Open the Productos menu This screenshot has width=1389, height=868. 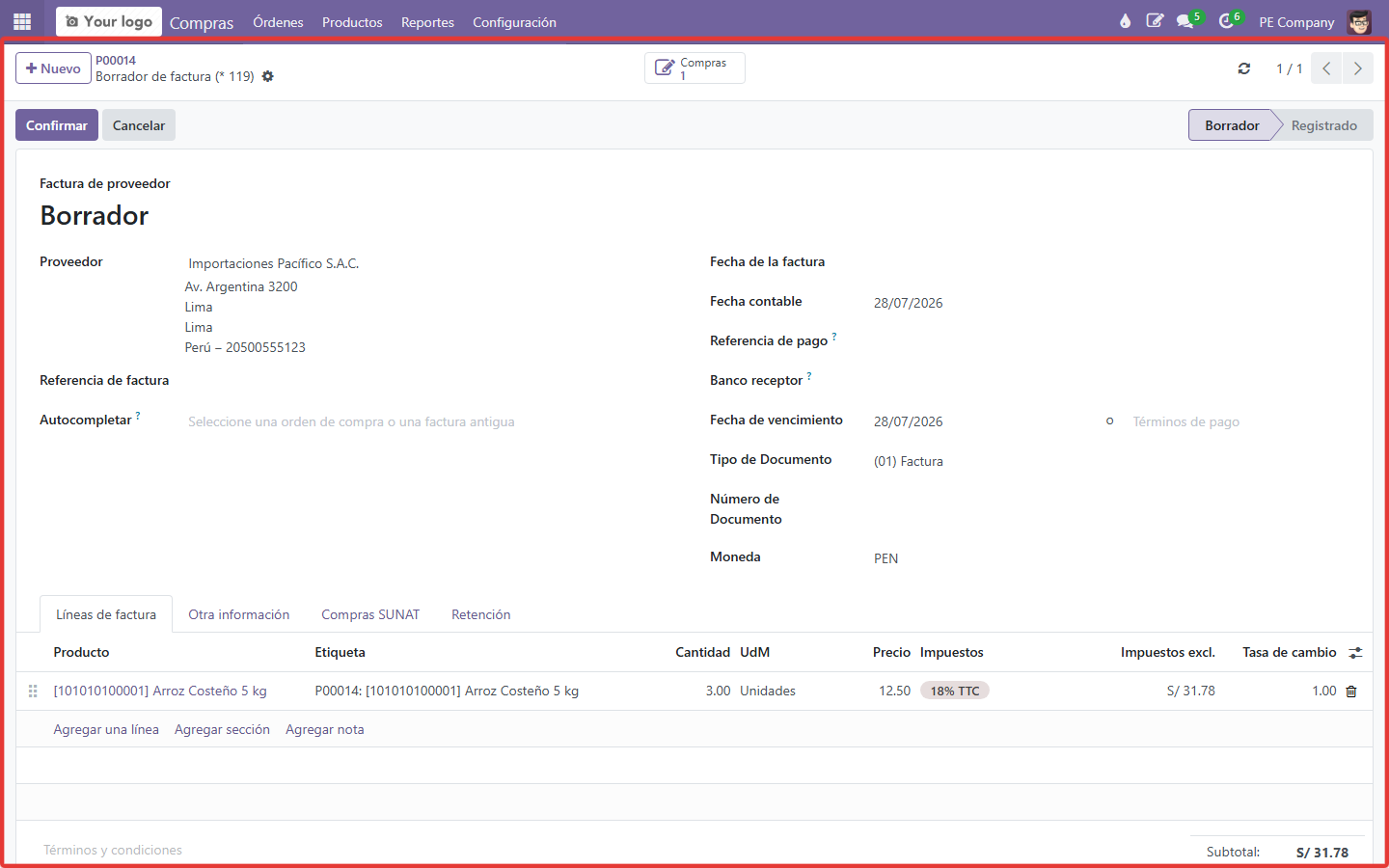tap(352, 22)
